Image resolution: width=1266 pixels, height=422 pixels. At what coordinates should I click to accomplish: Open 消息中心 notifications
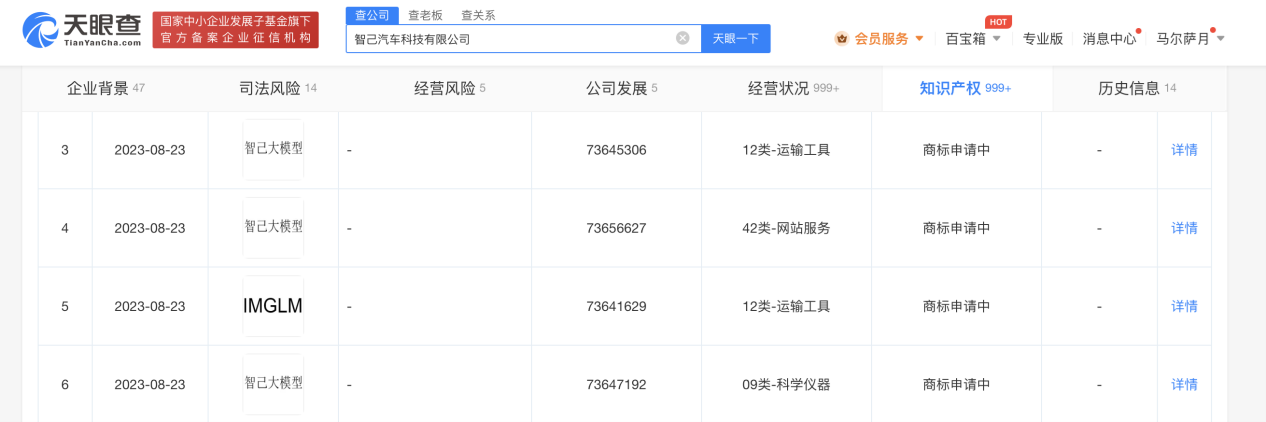coord(1109,38)
